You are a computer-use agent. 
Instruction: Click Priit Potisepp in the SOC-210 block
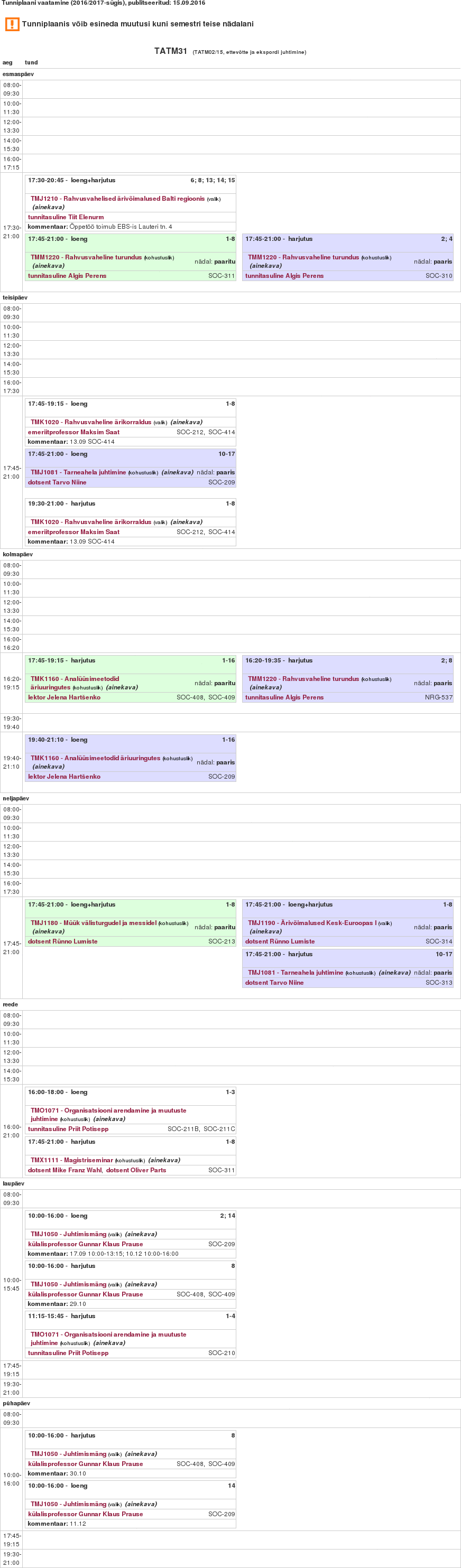[68, 1353]
